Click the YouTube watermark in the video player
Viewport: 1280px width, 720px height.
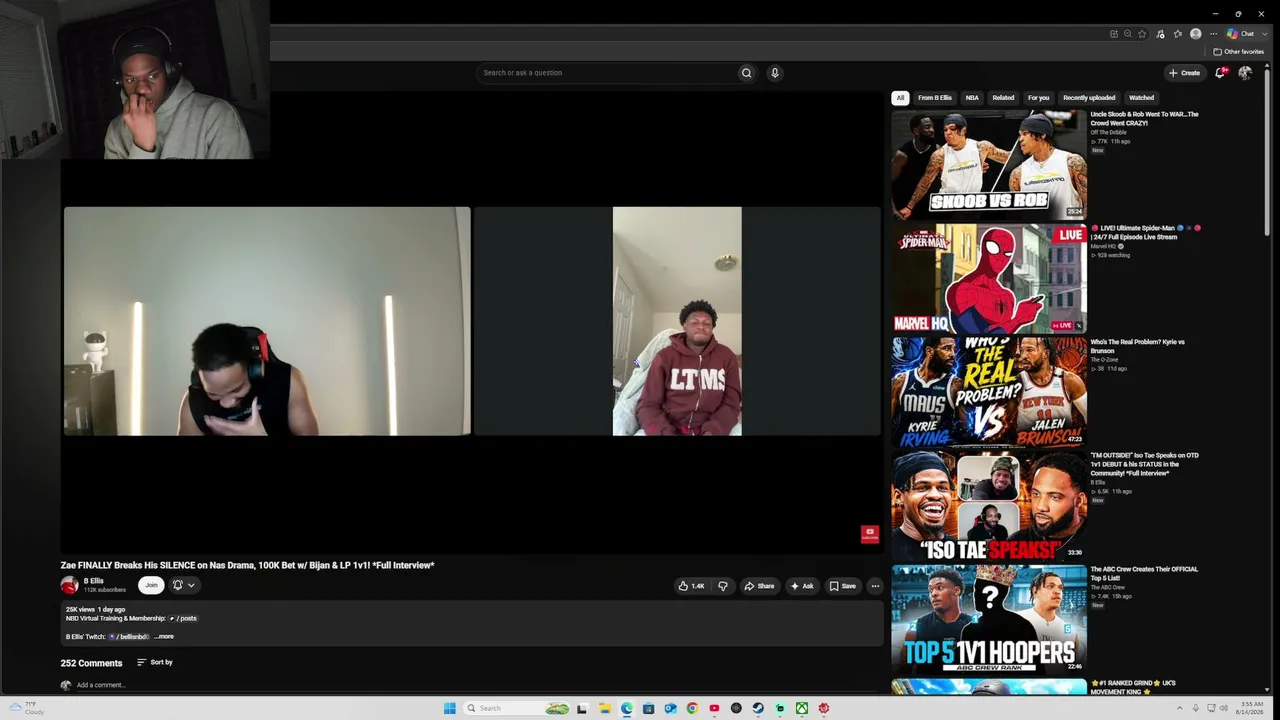pos(869,534)
